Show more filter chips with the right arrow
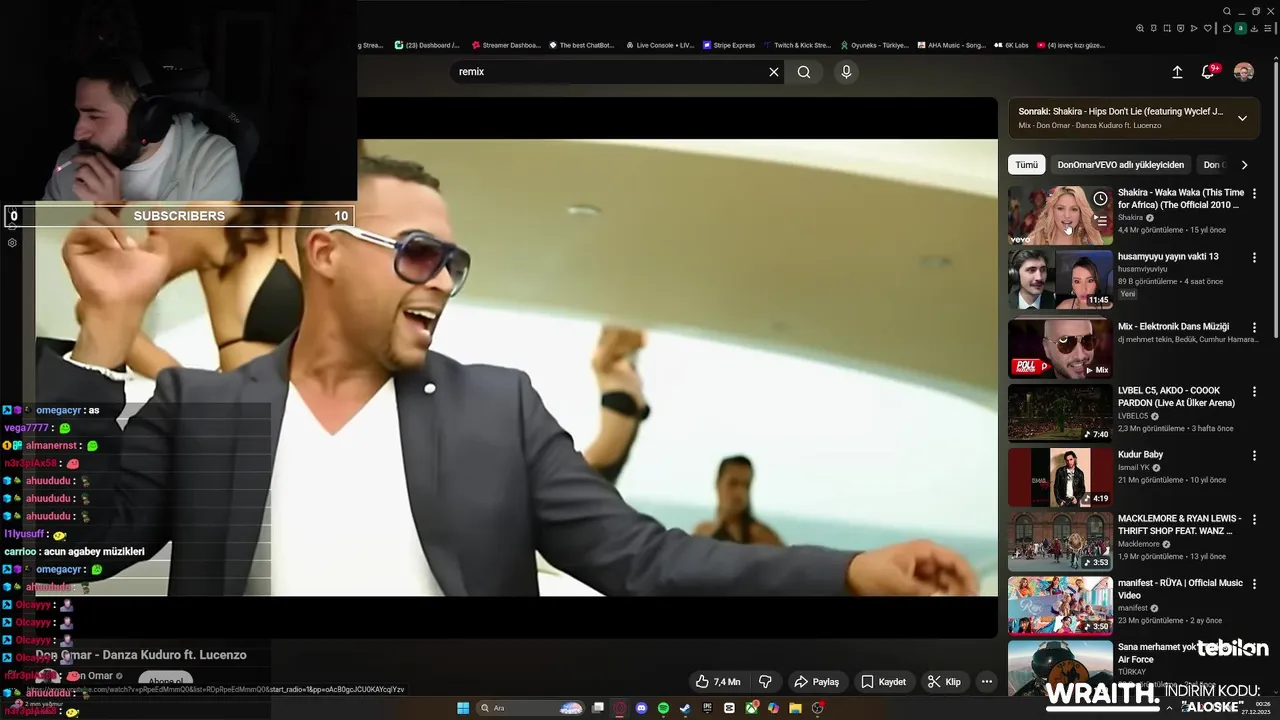The height and width of the screenshot is (720, 1280). pos(1244,165)
